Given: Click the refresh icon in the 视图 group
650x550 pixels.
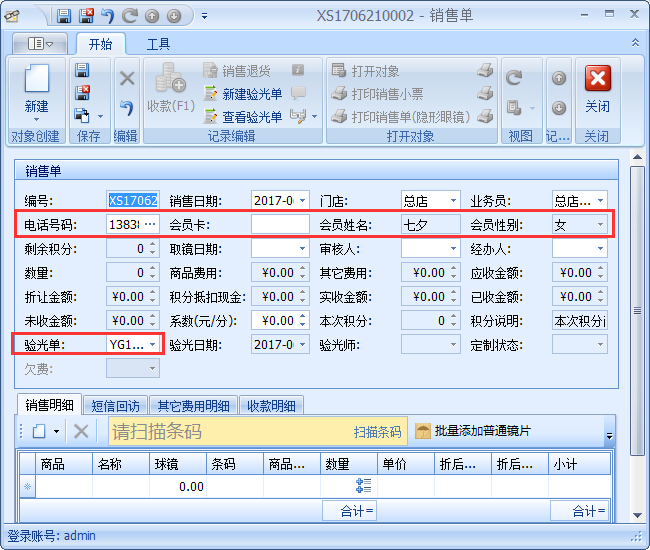Looking at the screenshot, I should point(514,78).
